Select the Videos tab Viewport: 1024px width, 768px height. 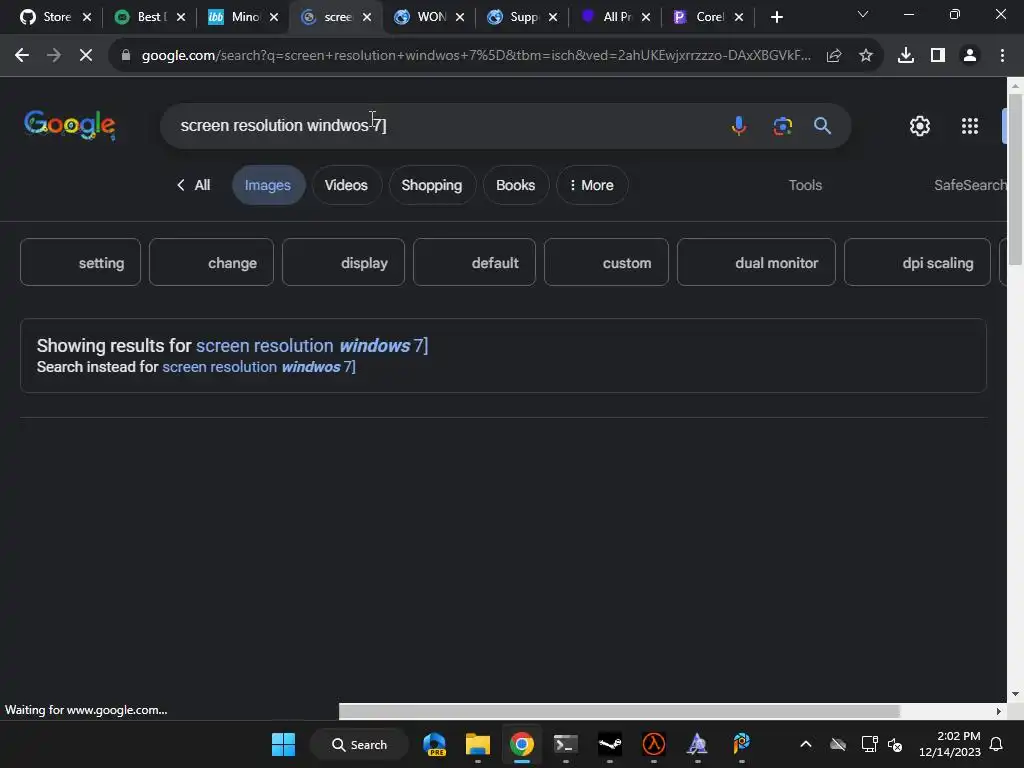click(x=346, y=185)
